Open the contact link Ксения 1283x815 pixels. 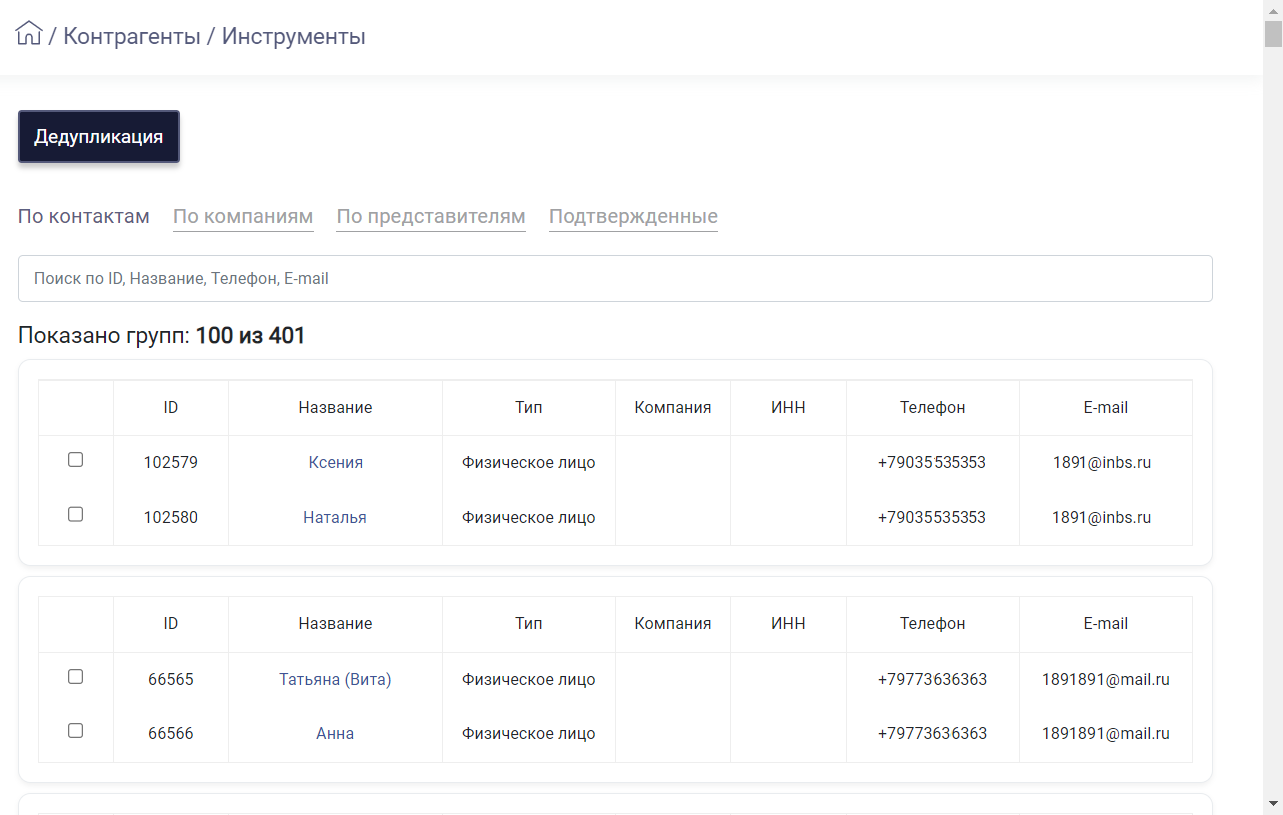click(x=335, y=462)
